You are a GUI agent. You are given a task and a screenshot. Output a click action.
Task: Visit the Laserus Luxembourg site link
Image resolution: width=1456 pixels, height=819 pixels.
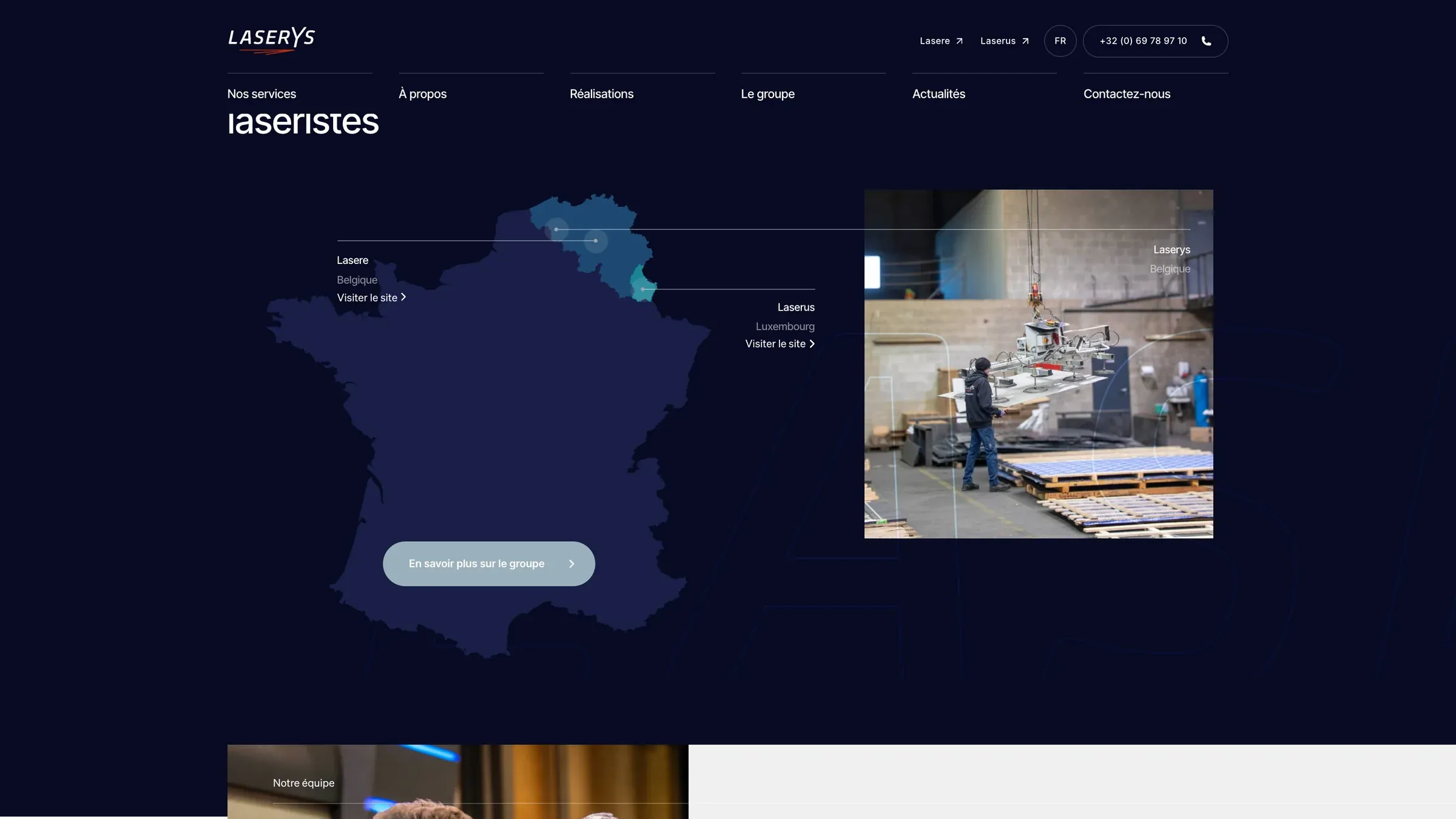coord(780,343)
